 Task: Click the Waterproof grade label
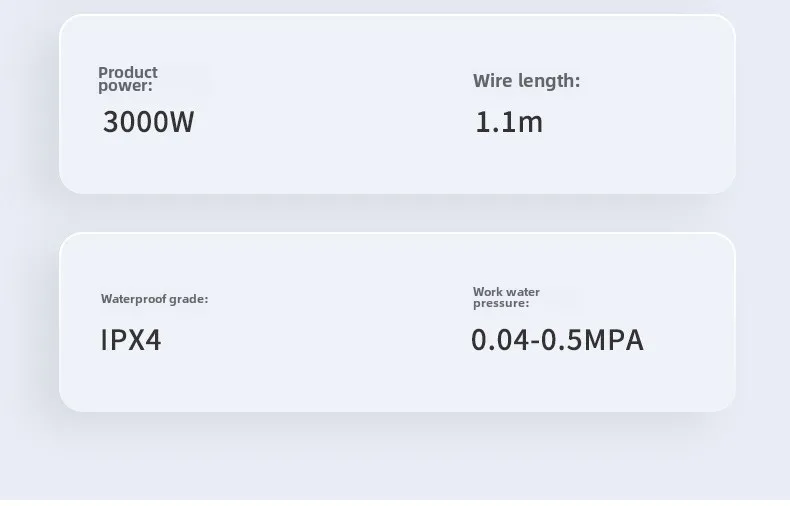coord(154,299)
